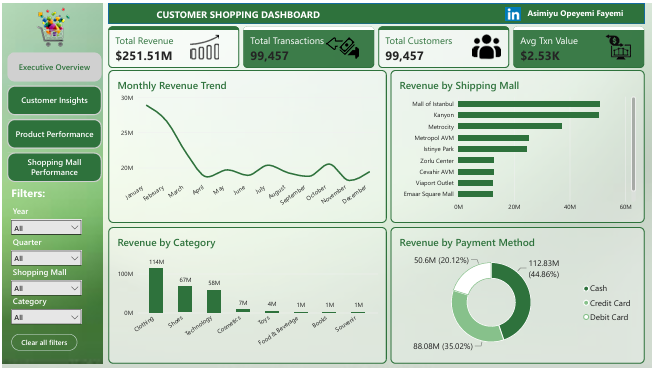Select the Zorlu Center bar
652x370 pixels.
[x=476, y=160]
